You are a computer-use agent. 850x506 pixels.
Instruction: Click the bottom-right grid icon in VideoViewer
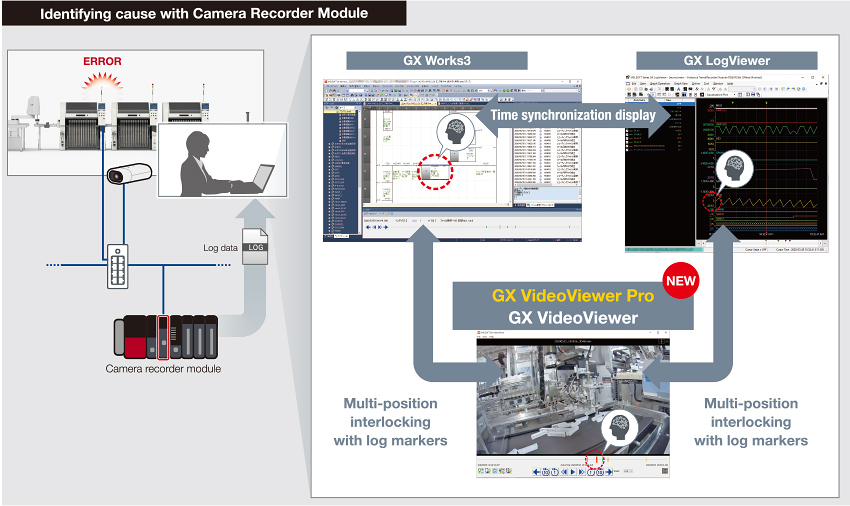(x=664, y=471)
